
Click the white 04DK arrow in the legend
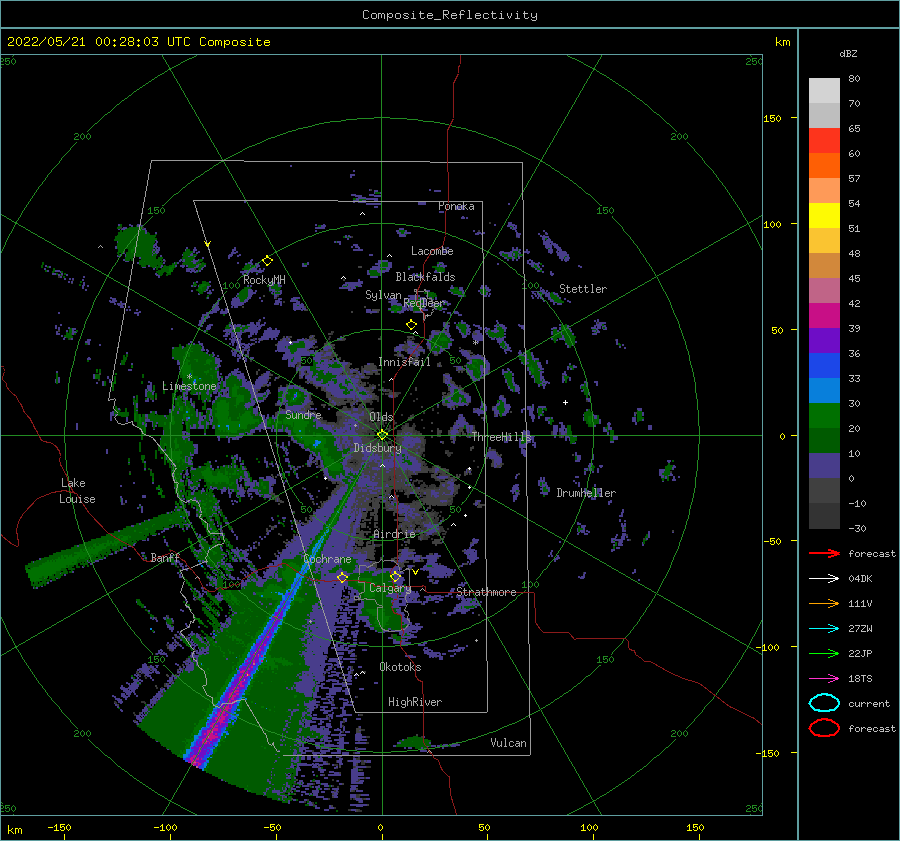(824, 579)
